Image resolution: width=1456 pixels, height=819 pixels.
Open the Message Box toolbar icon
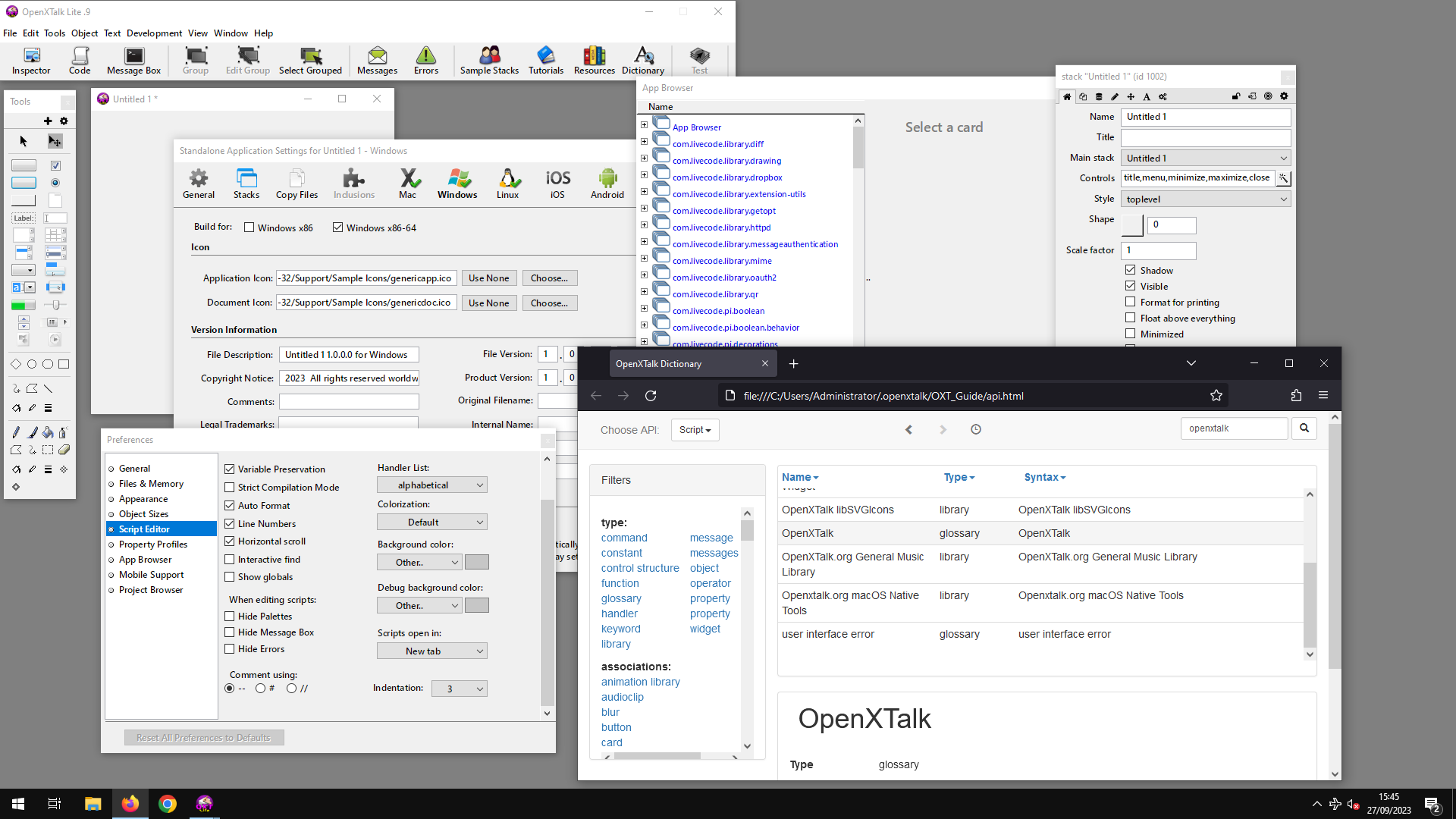(133, 61)
